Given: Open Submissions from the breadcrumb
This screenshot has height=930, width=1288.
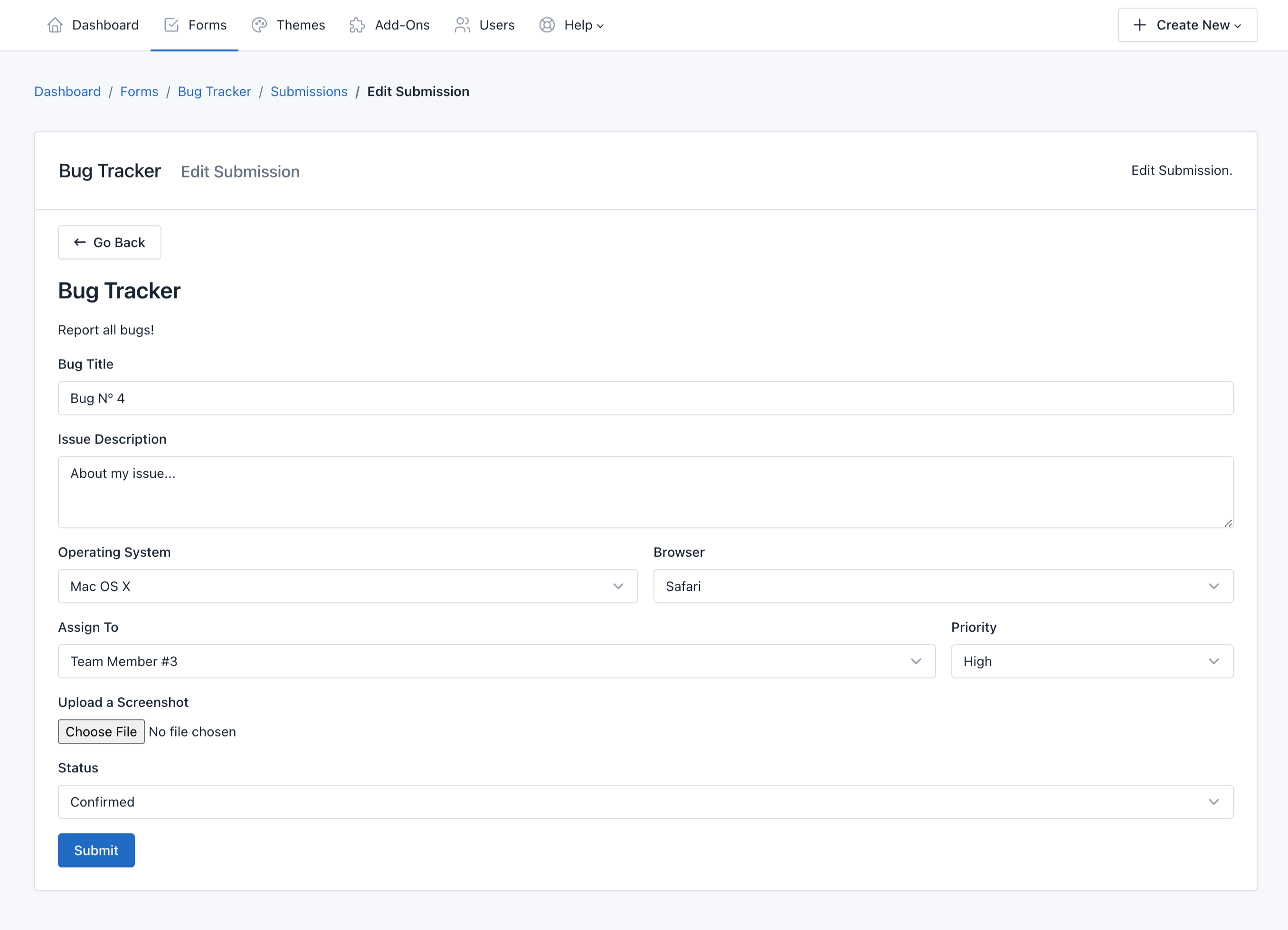Looking at the screenshot, I should pos(309,92).
